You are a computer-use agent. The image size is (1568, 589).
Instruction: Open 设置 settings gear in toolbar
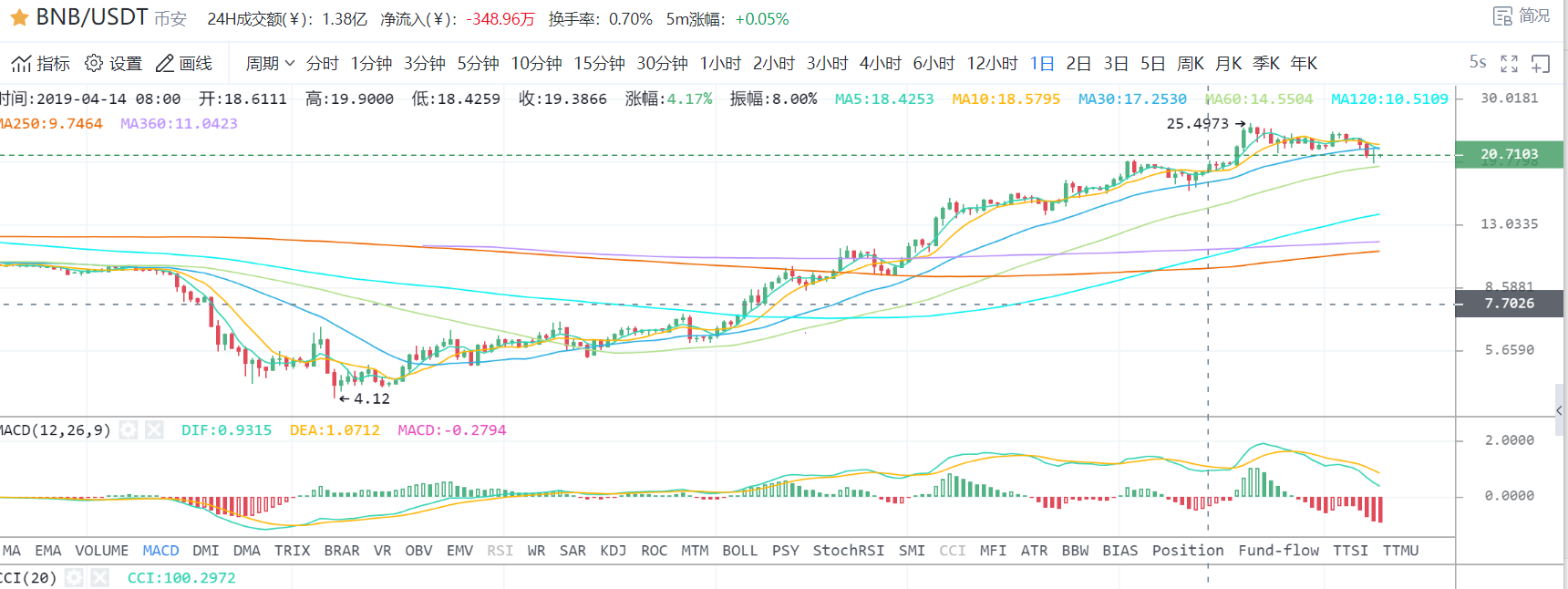point(94,63)
